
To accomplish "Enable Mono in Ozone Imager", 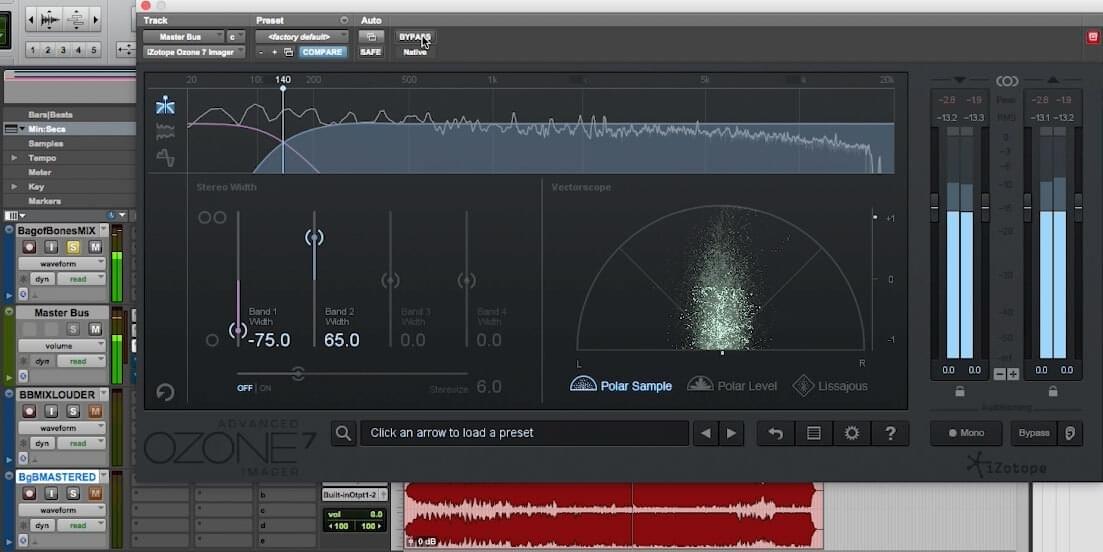I will coord(966,433).
